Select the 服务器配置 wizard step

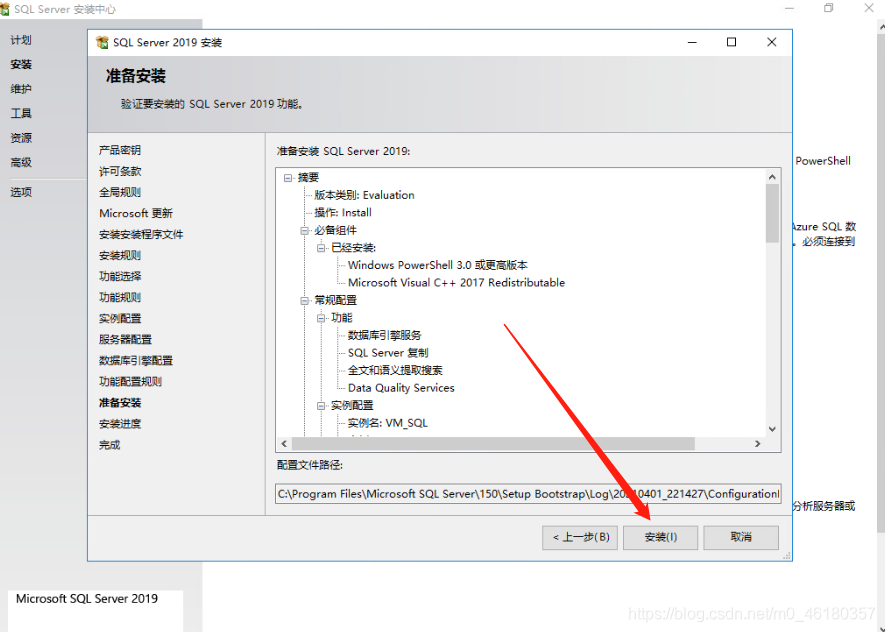coord(125,340)
